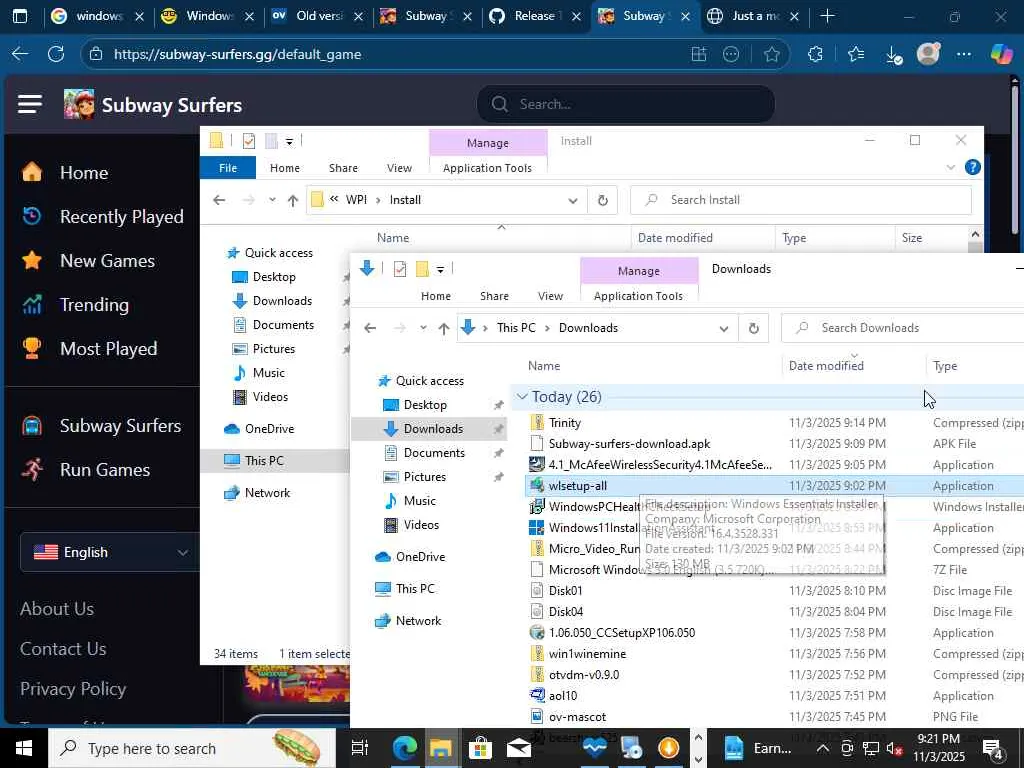Viewport: 1024px width, 768px height.
Task: Click the website Search games field
Action: (x=626, y=104)
